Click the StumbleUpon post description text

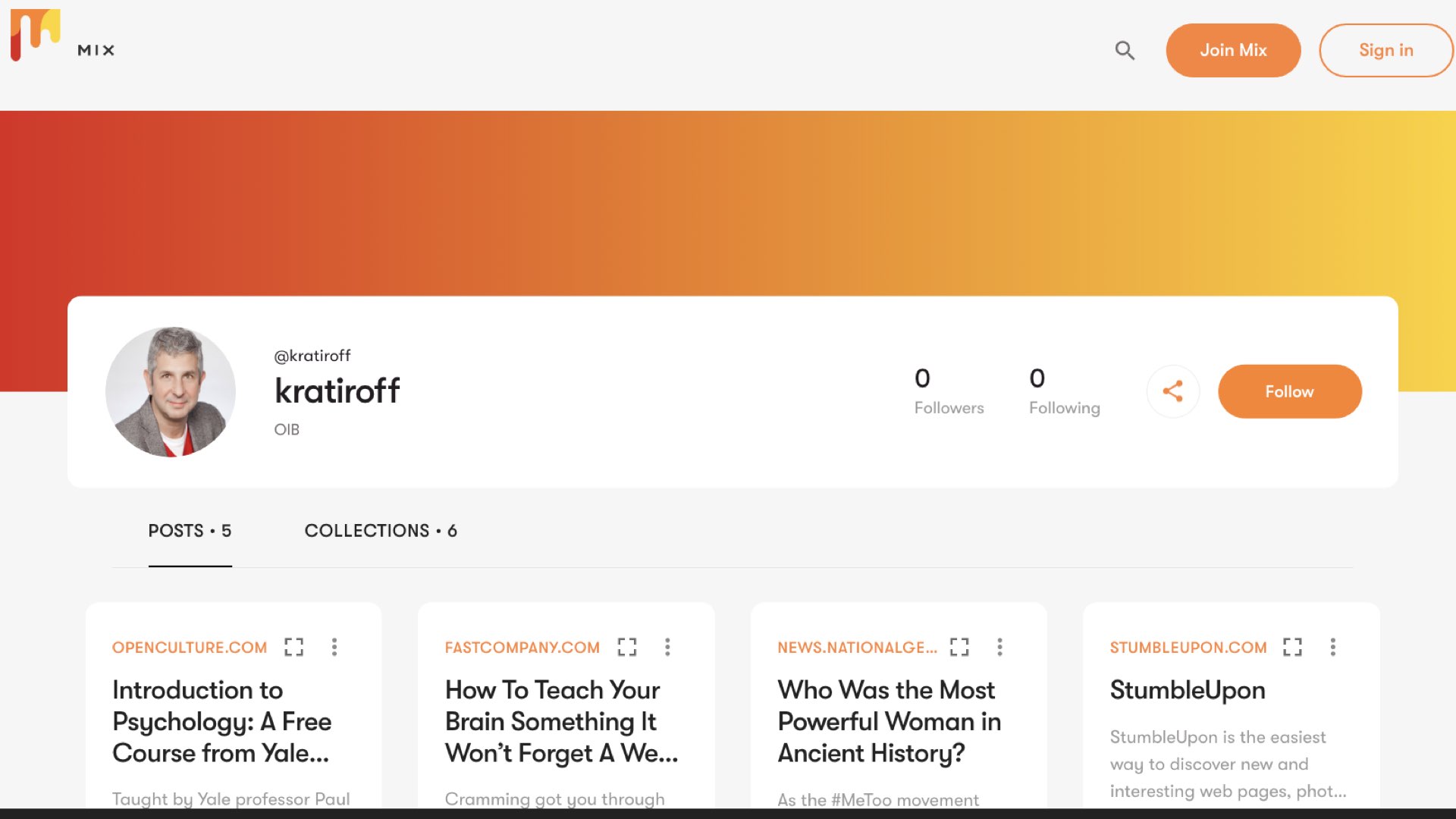pos(1228,764)
